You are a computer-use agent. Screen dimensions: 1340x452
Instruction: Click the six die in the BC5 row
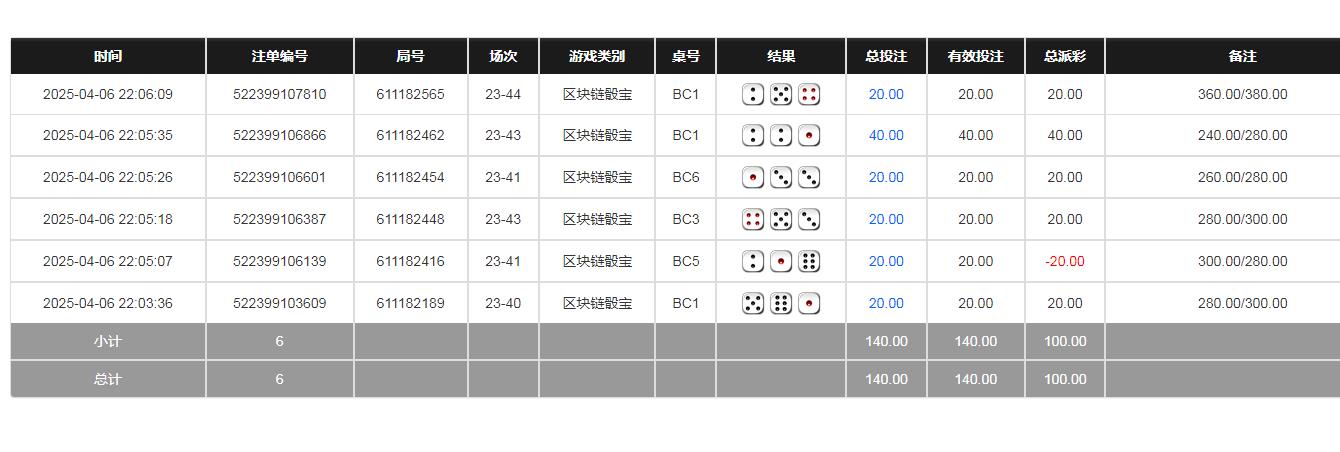(809, 262)
